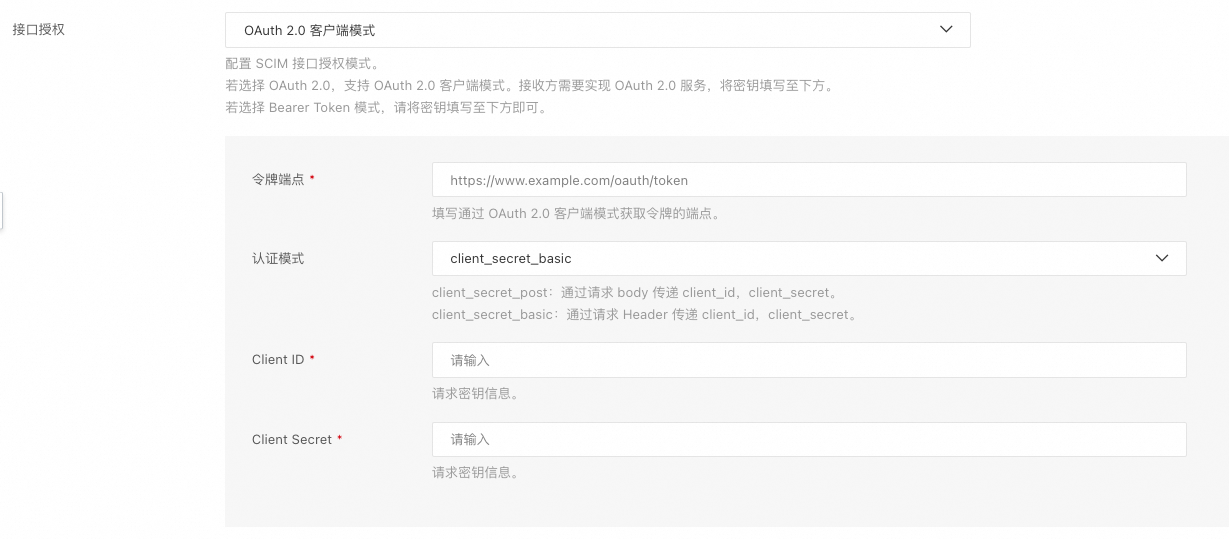Click 请求密钥信息 hint below Client ID
Screen dimensions: 1229x539
click(x=476, y=393)
